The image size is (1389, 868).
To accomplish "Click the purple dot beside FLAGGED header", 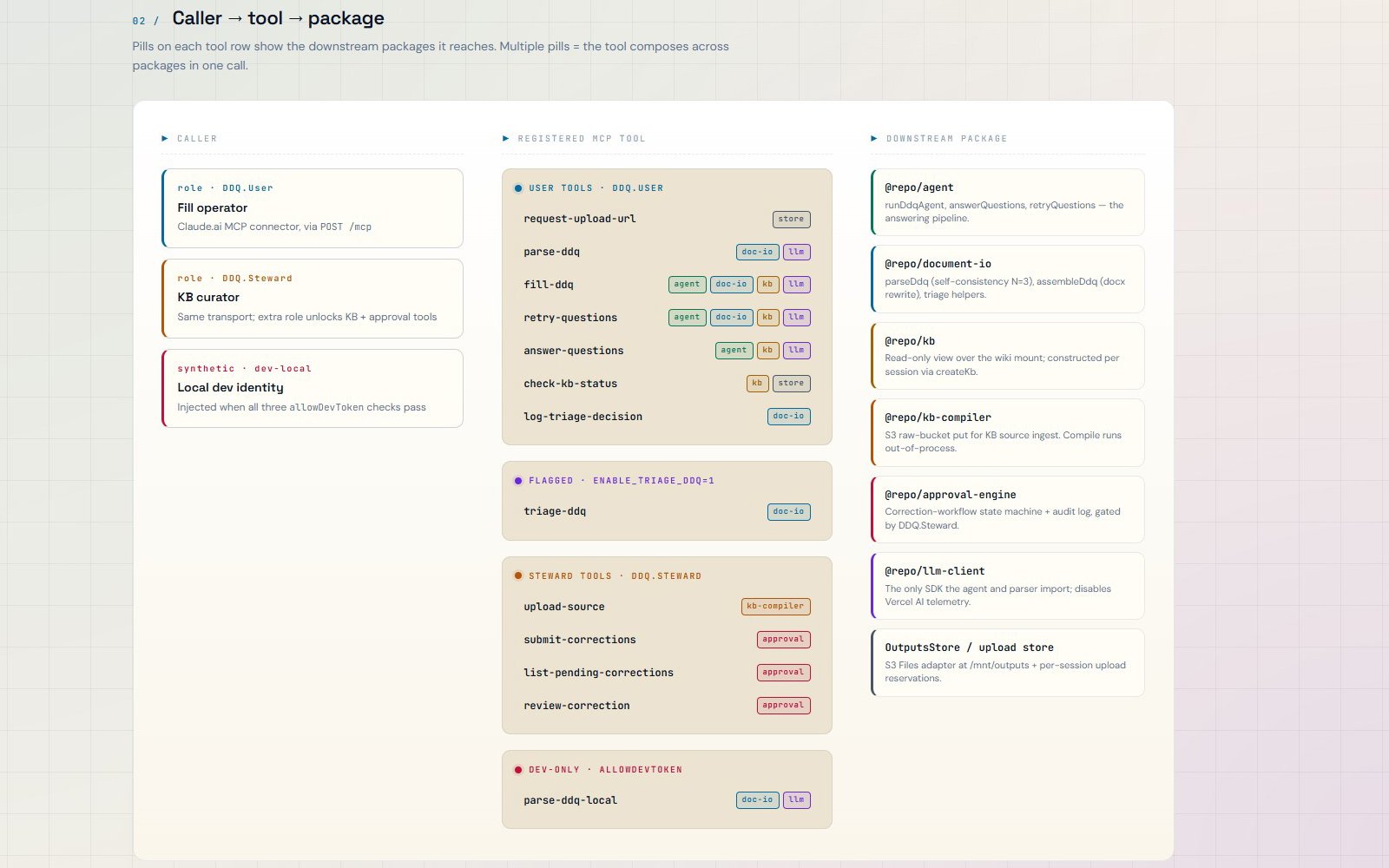I will [518, 481].
